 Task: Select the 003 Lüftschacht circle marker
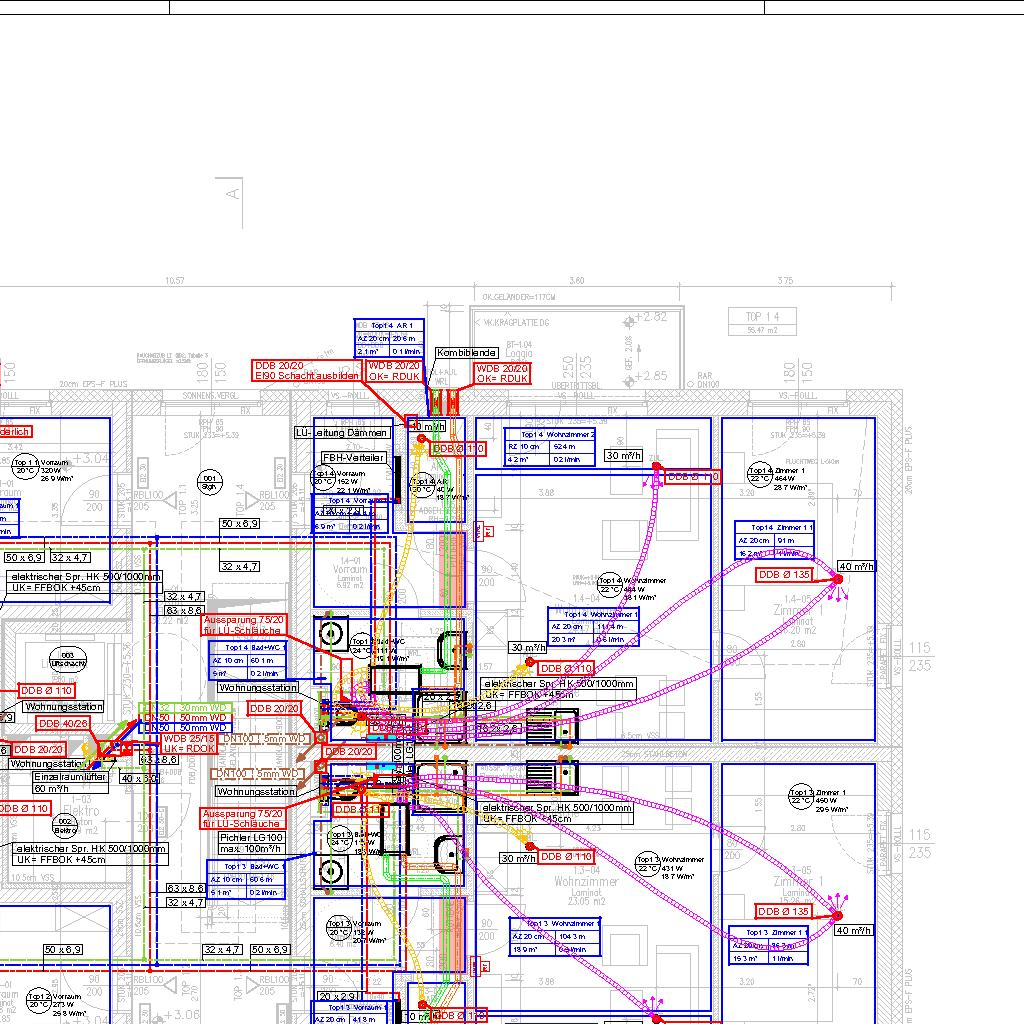66,659
